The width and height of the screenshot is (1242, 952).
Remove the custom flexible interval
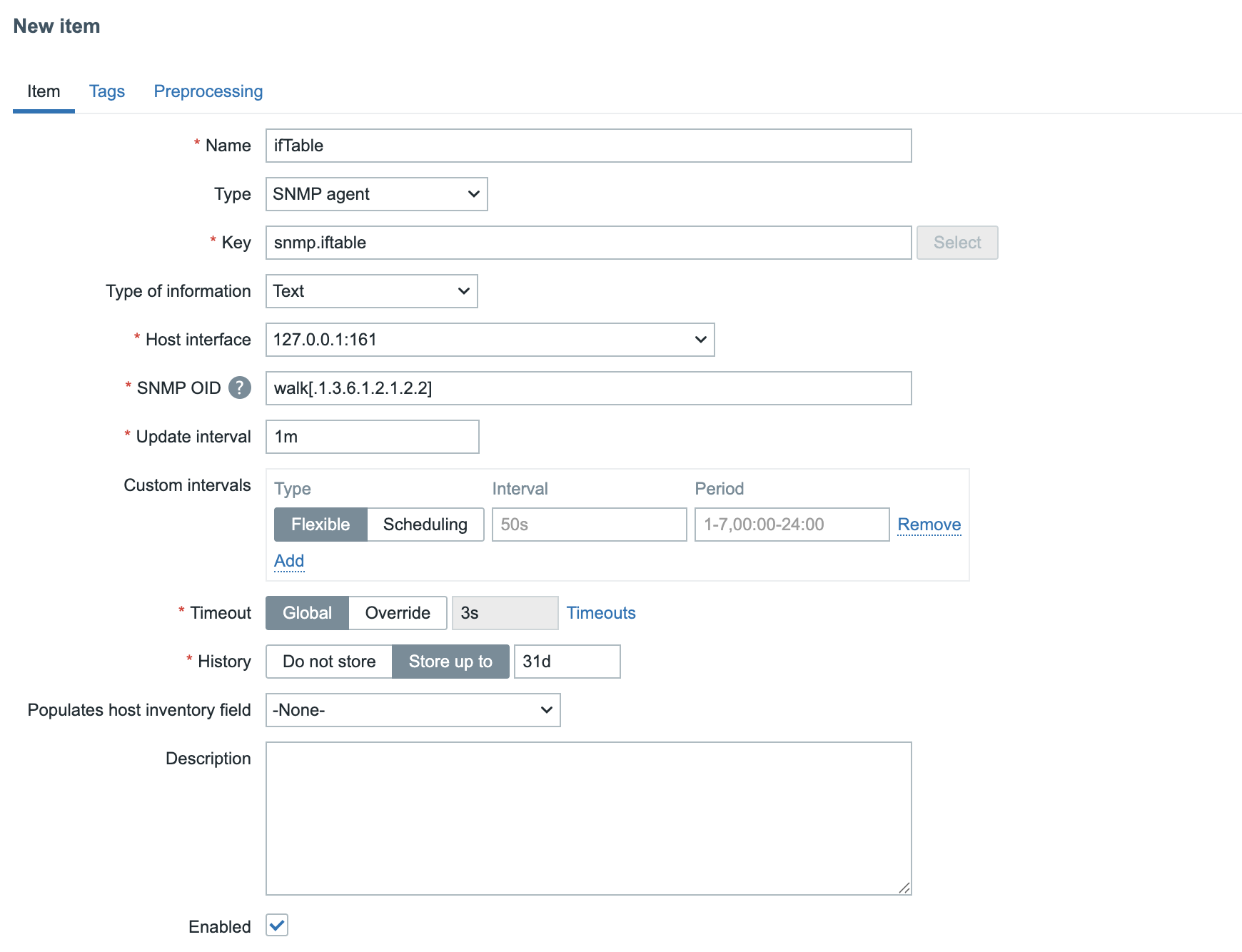coord(929,524)
